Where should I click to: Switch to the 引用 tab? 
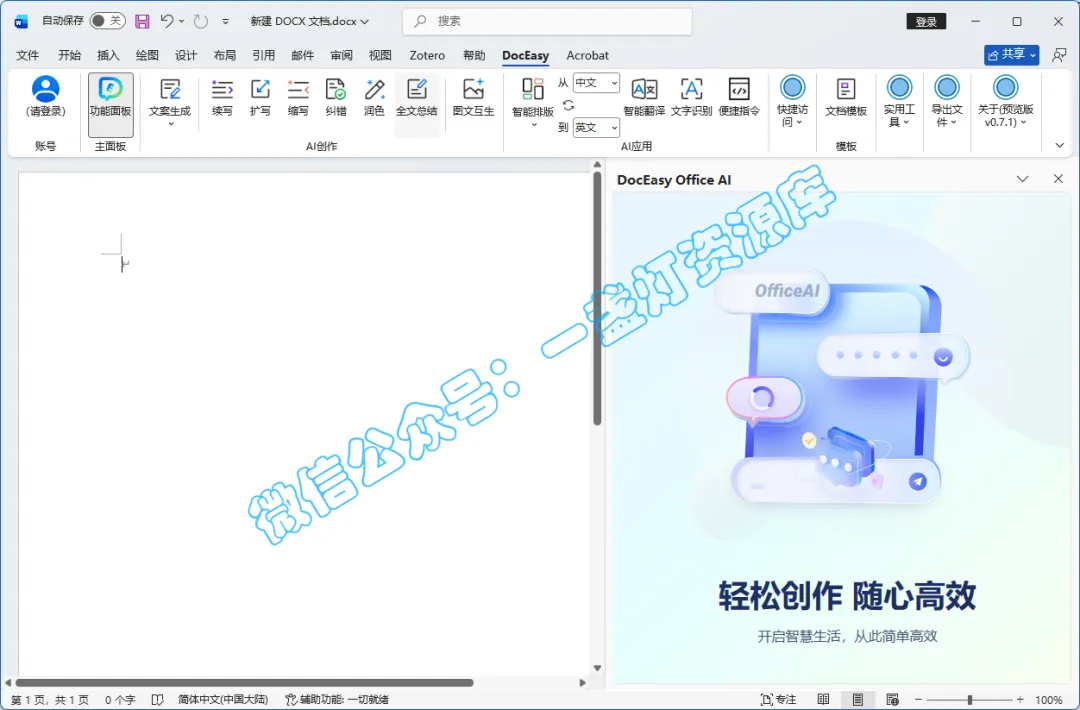(263, 55)
